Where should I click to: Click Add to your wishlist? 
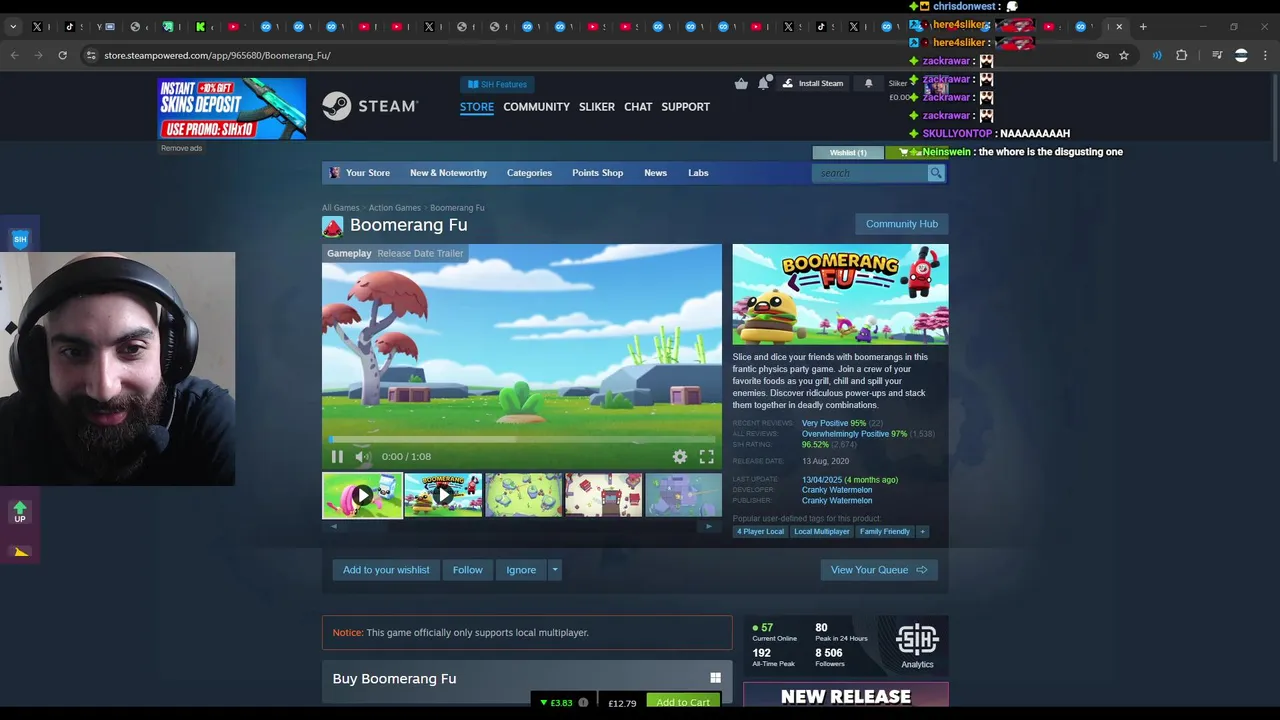(x=386, y=570)
